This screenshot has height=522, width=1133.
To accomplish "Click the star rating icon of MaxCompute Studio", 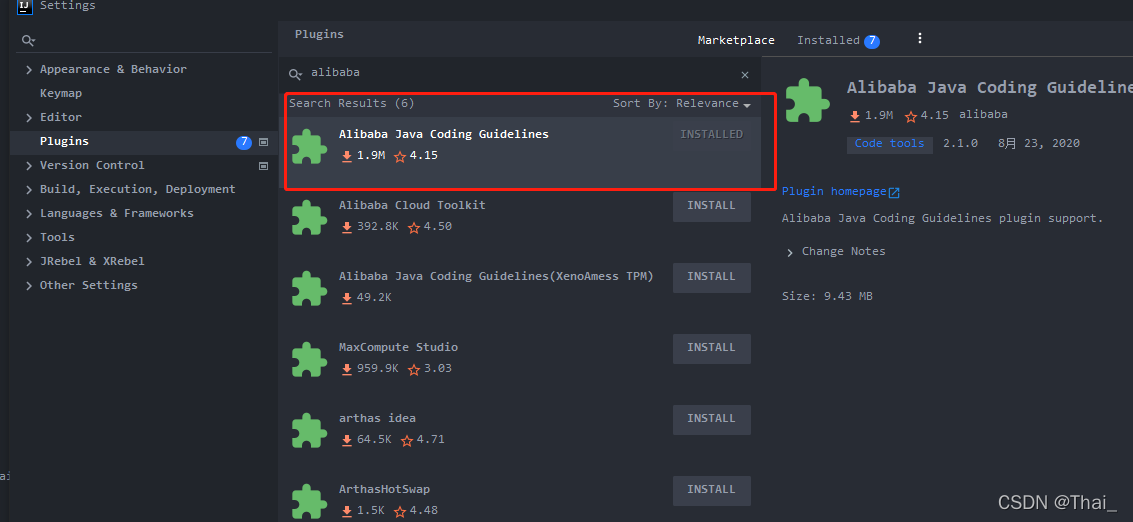I will point(414,369).
